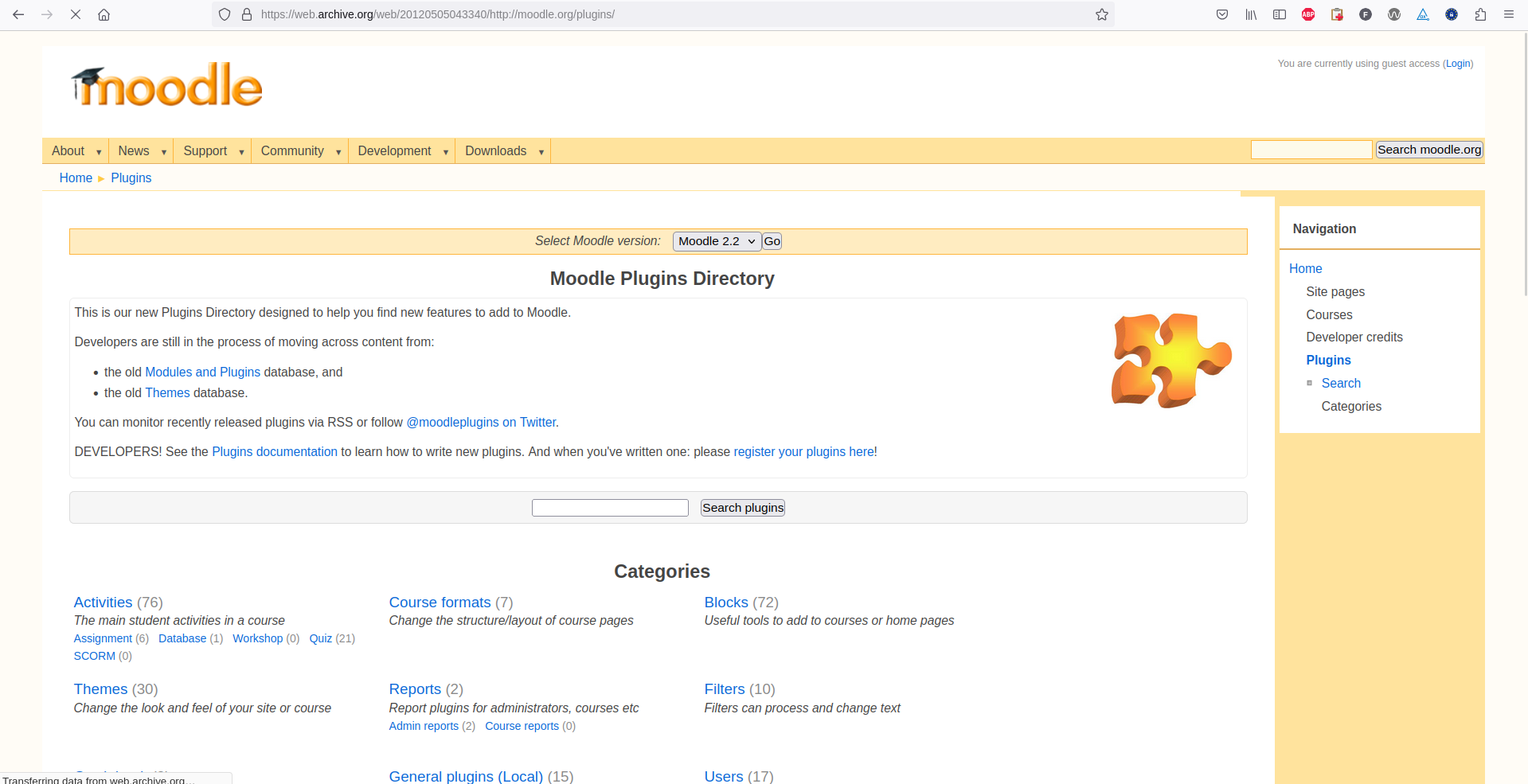Click Home in the breadcrumb
The height and width of the screenshot is (784, 1528).
pos(76,178)
